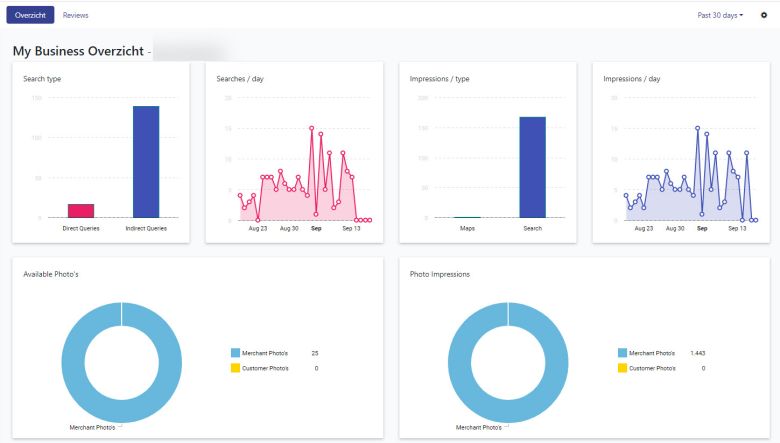Screen dimensions: 780x443
Task: Click the highest point in Searches / day
Action: tap(312, 128)
